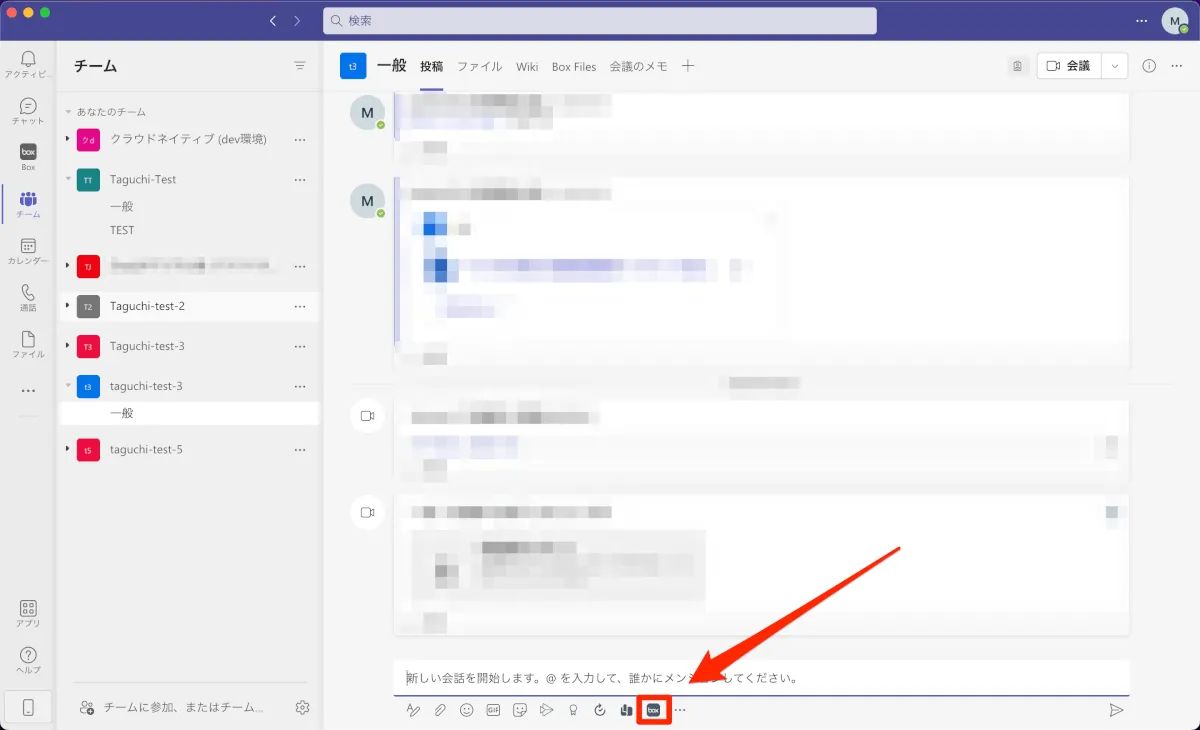
Task: Open the Calendar view
Action: (x=28, y=251)
